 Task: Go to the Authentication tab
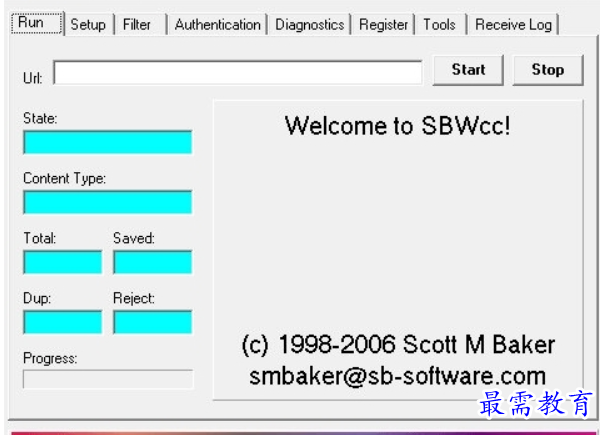point(217,25)
